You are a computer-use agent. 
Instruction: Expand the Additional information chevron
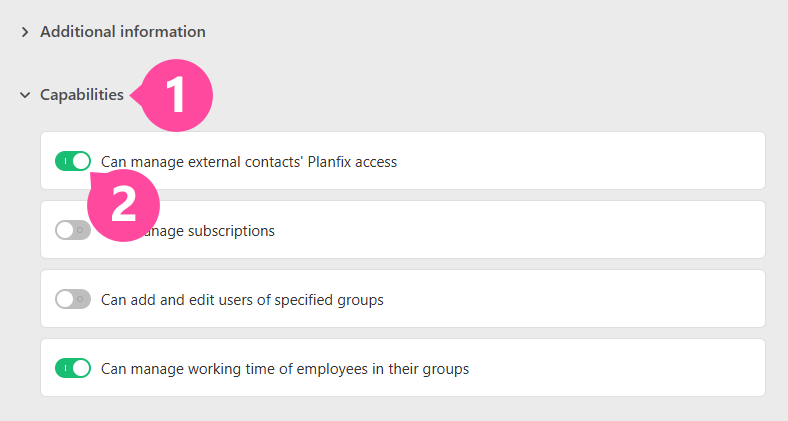25,32
